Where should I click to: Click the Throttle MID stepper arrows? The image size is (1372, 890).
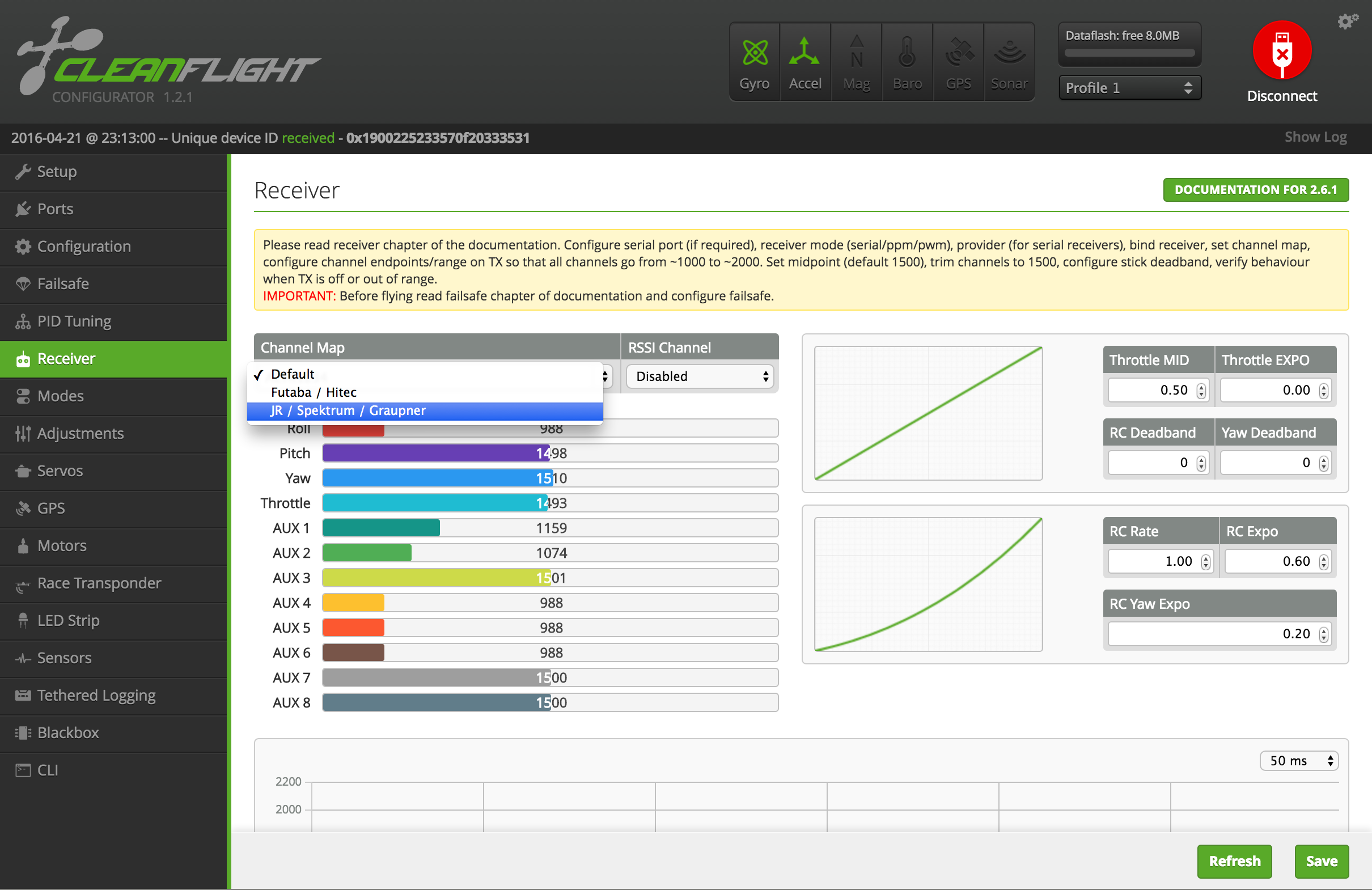pos(1201,390)
